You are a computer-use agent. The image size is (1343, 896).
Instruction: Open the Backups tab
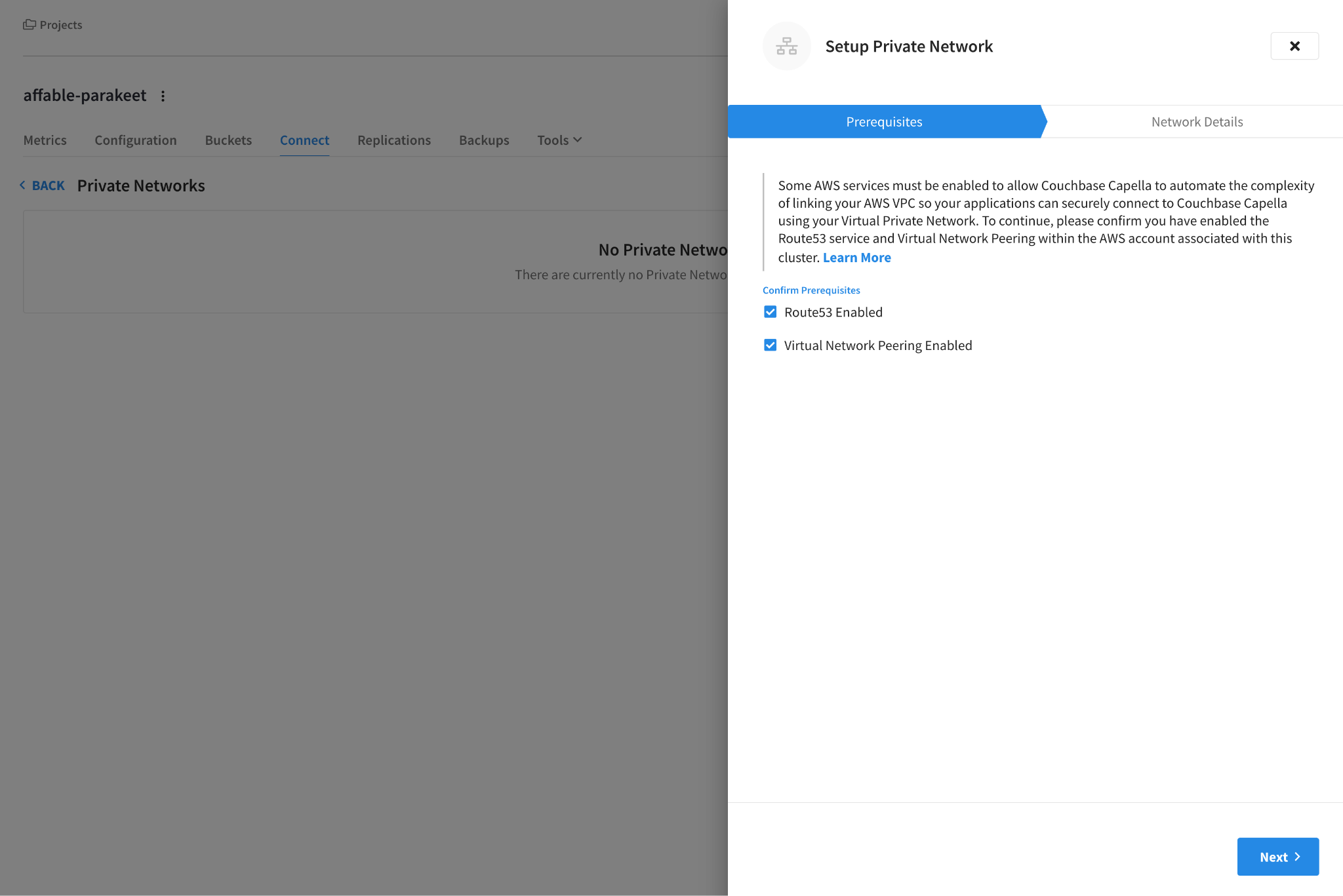tap(484, 140)
